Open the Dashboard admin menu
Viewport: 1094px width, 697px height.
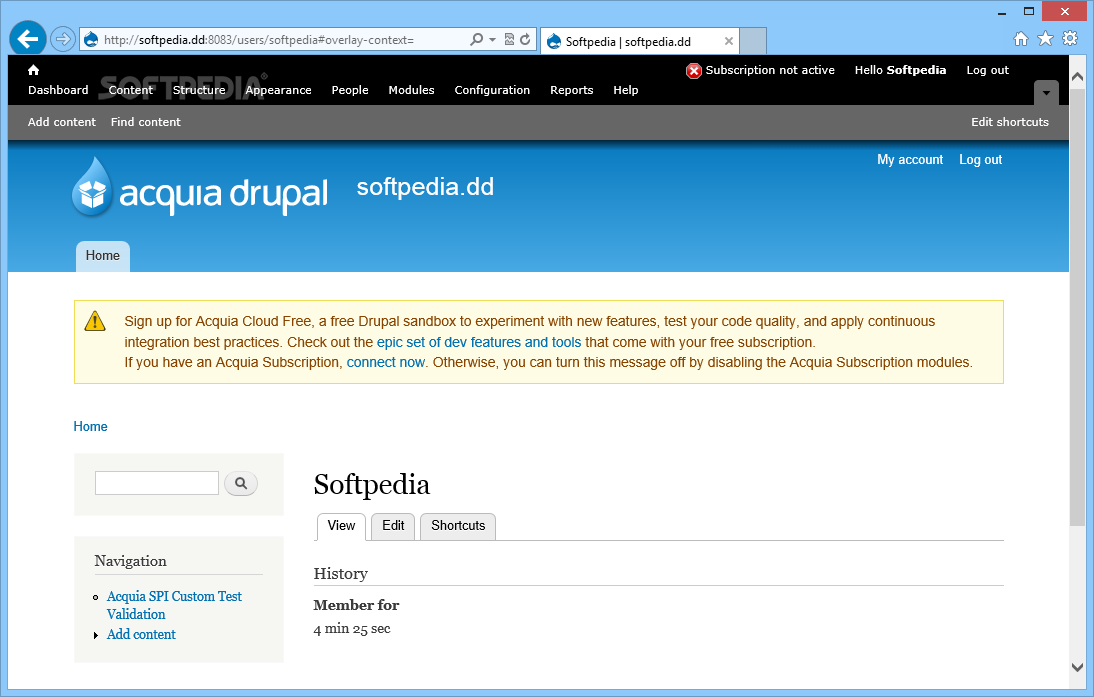pyautogui.click(x=58, y=90)
